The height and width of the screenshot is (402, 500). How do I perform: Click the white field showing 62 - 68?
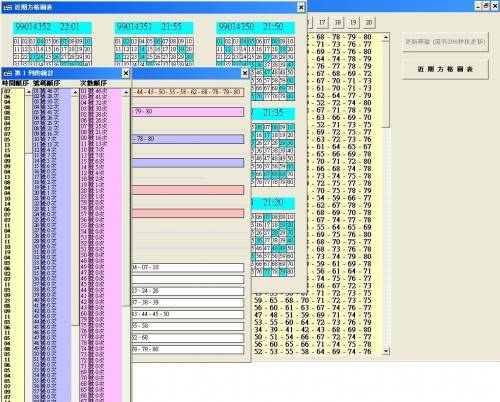click(188, 338)
